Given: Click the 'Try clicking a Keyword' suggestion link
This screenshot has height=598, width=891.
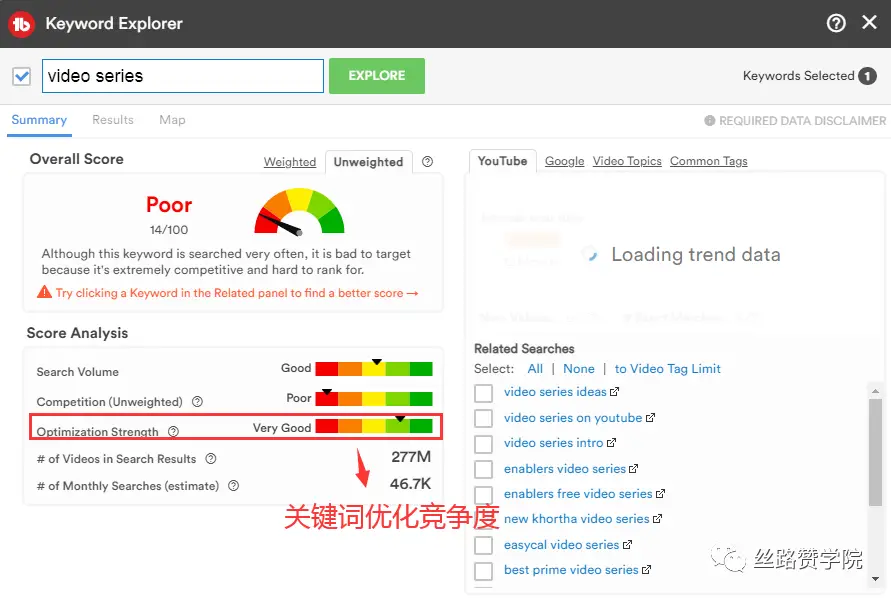Looking at the screenshot, I should 236,293.
